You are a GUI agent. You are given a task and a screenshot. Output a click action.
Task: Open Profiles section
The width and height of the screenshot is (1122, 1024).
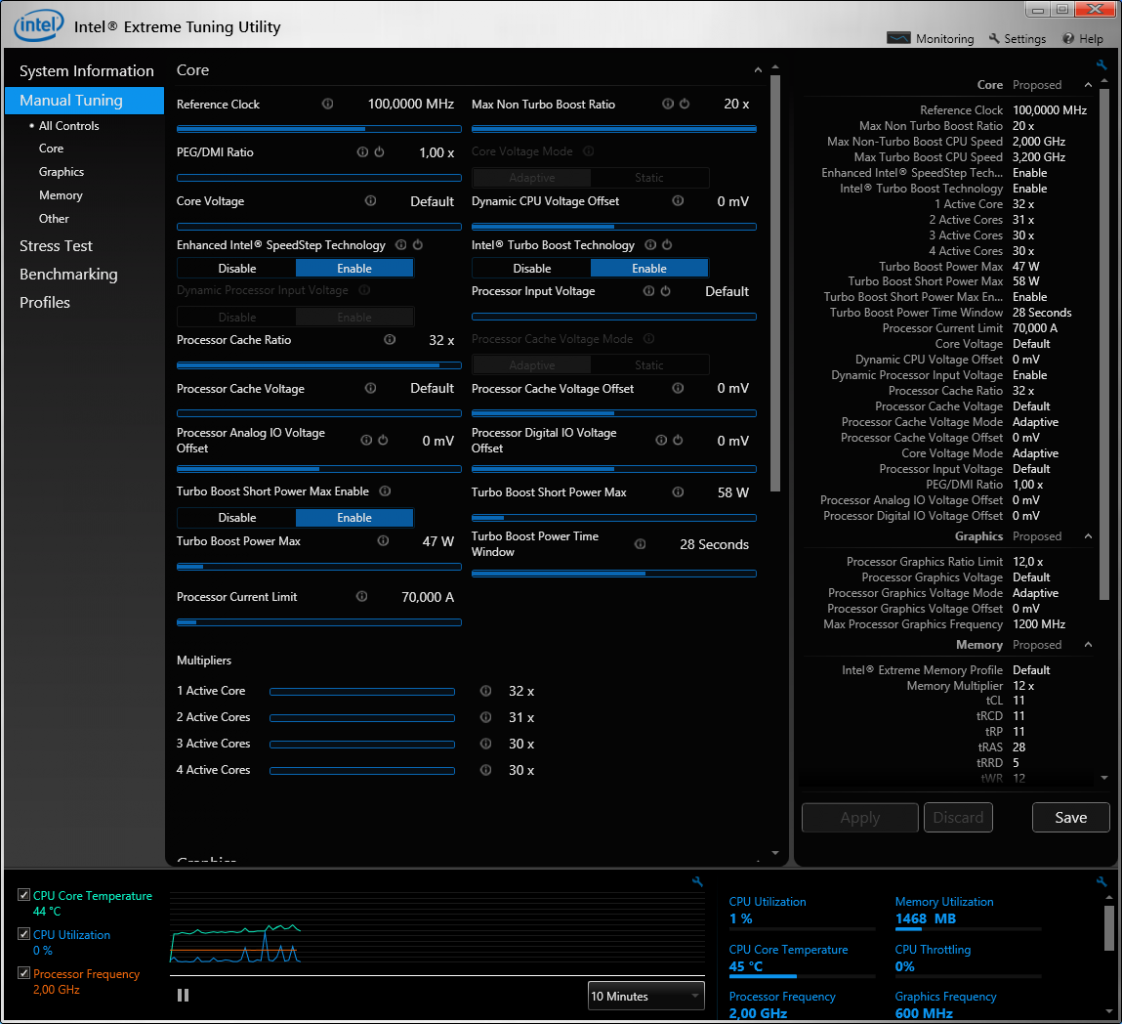click(44, 303)
